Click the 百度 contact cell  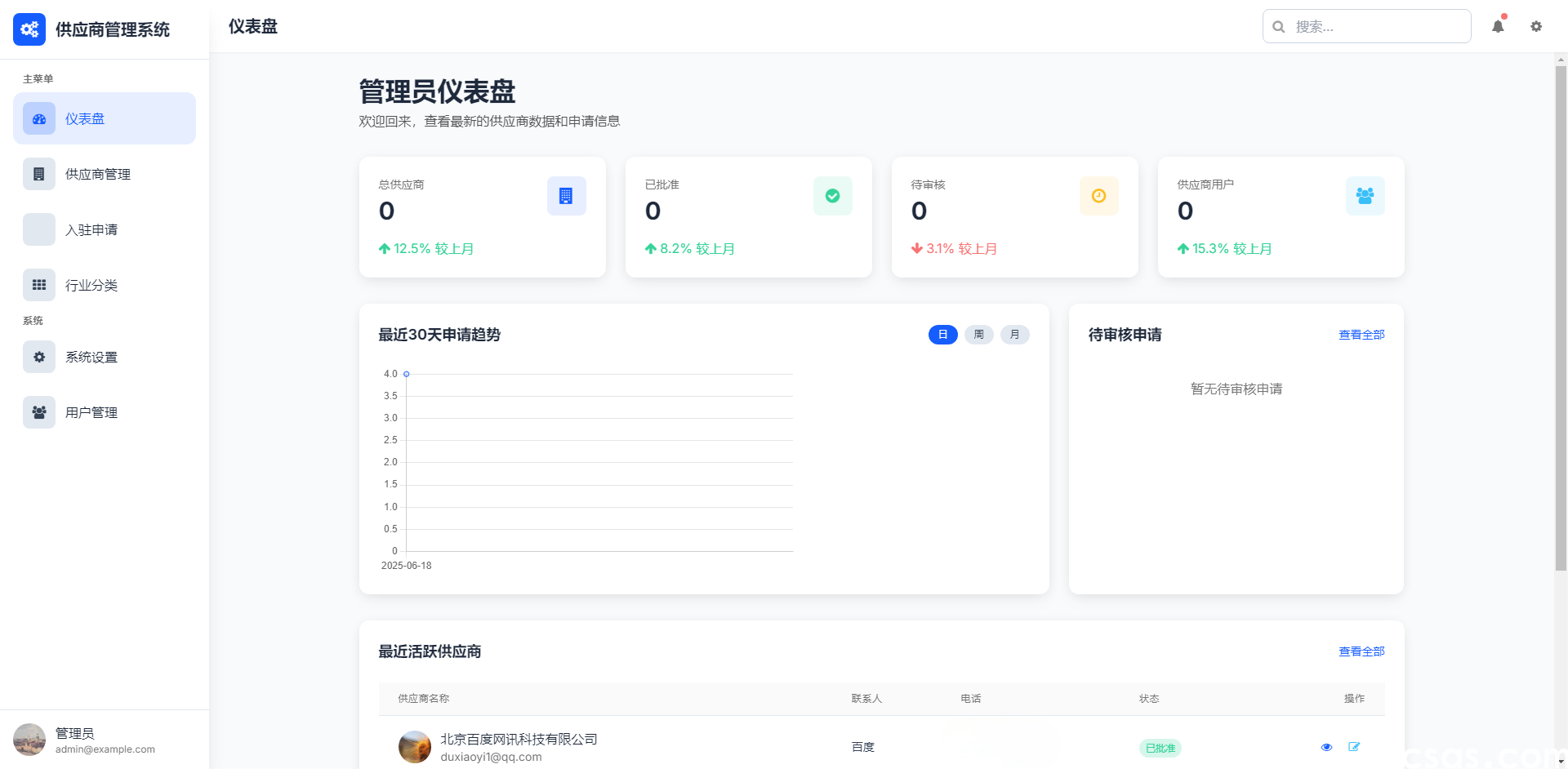point(863,747)
